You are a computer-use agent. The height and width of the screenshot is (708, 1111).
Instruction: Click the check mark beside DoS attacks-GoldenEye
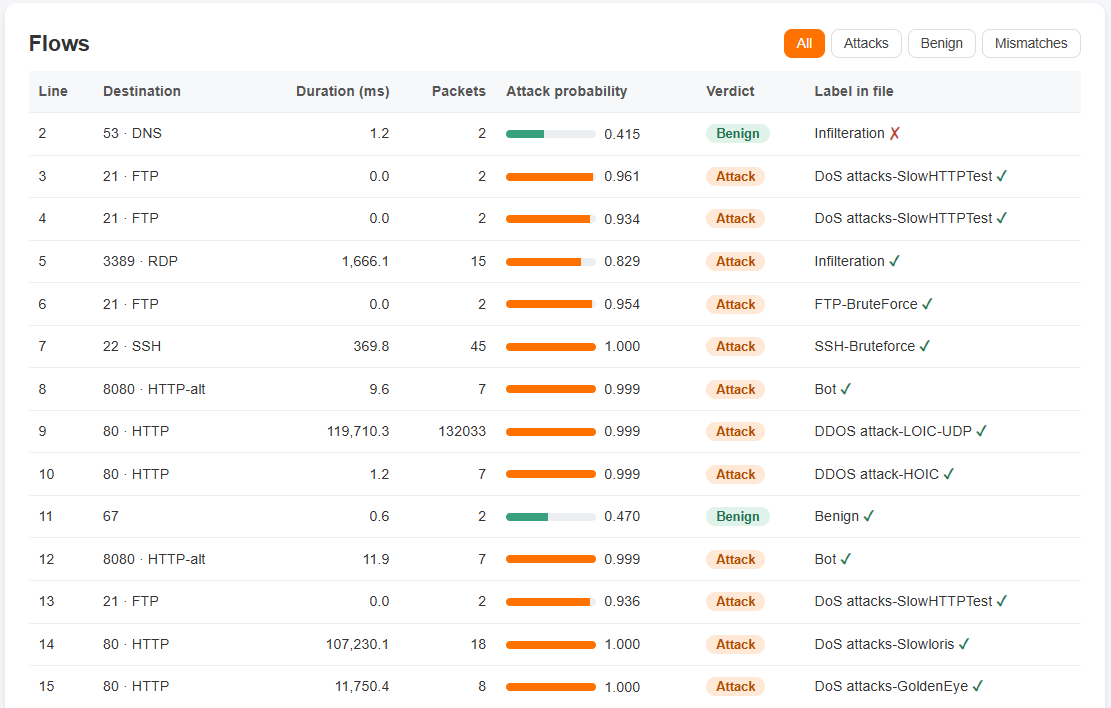tap(978, 686)
